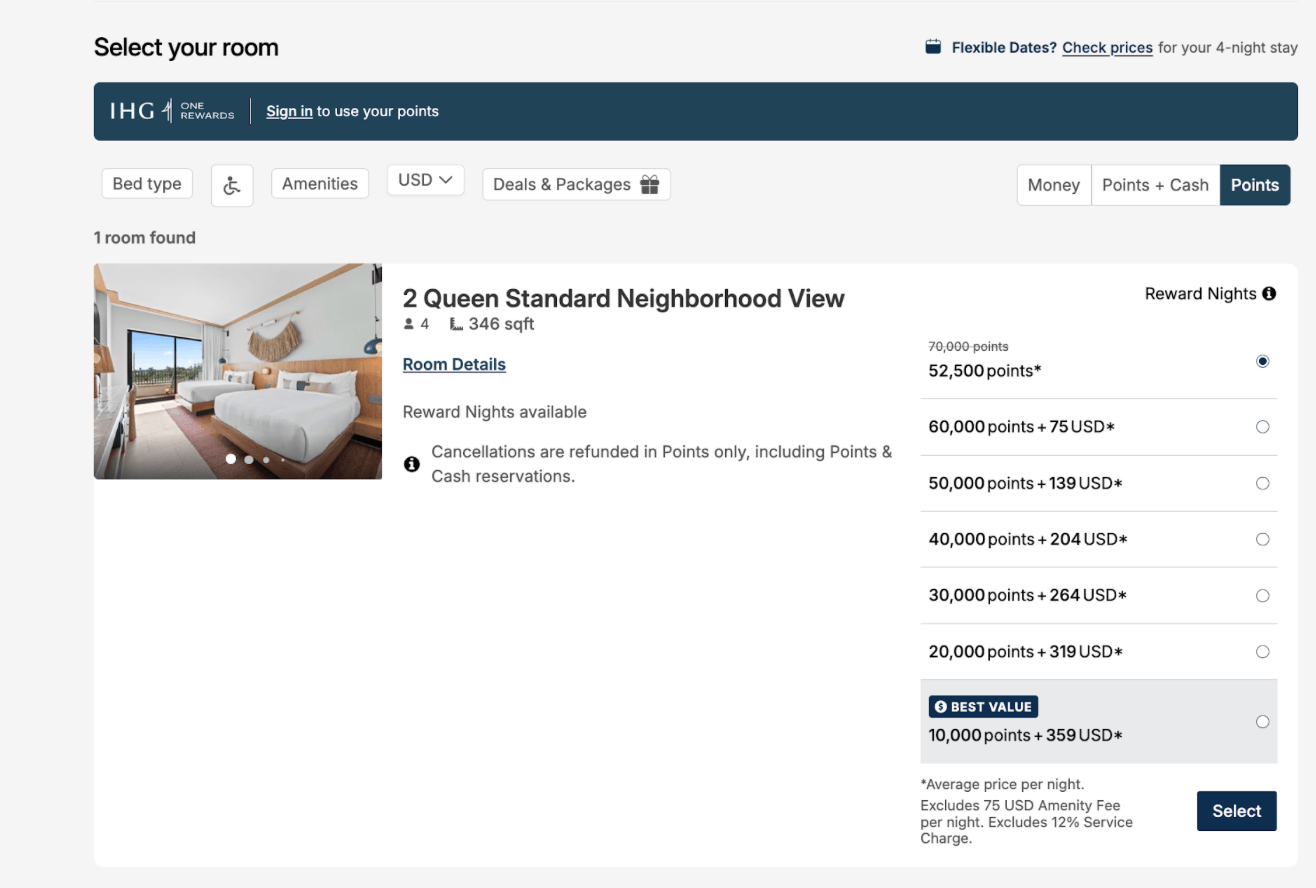Open the Room Details link
This screenshot has height=888, width=1316.
coord(454,365)
